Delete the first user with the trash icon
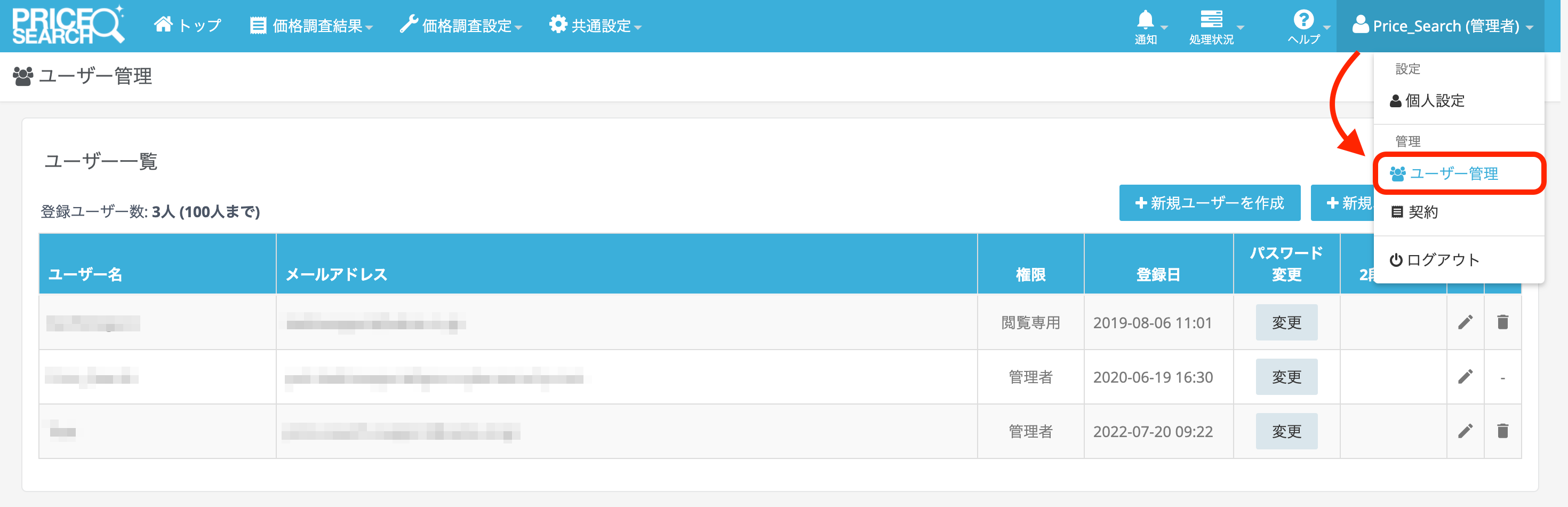The width and height of the screenshot is (1568, 507). [x=1502, y=322]
